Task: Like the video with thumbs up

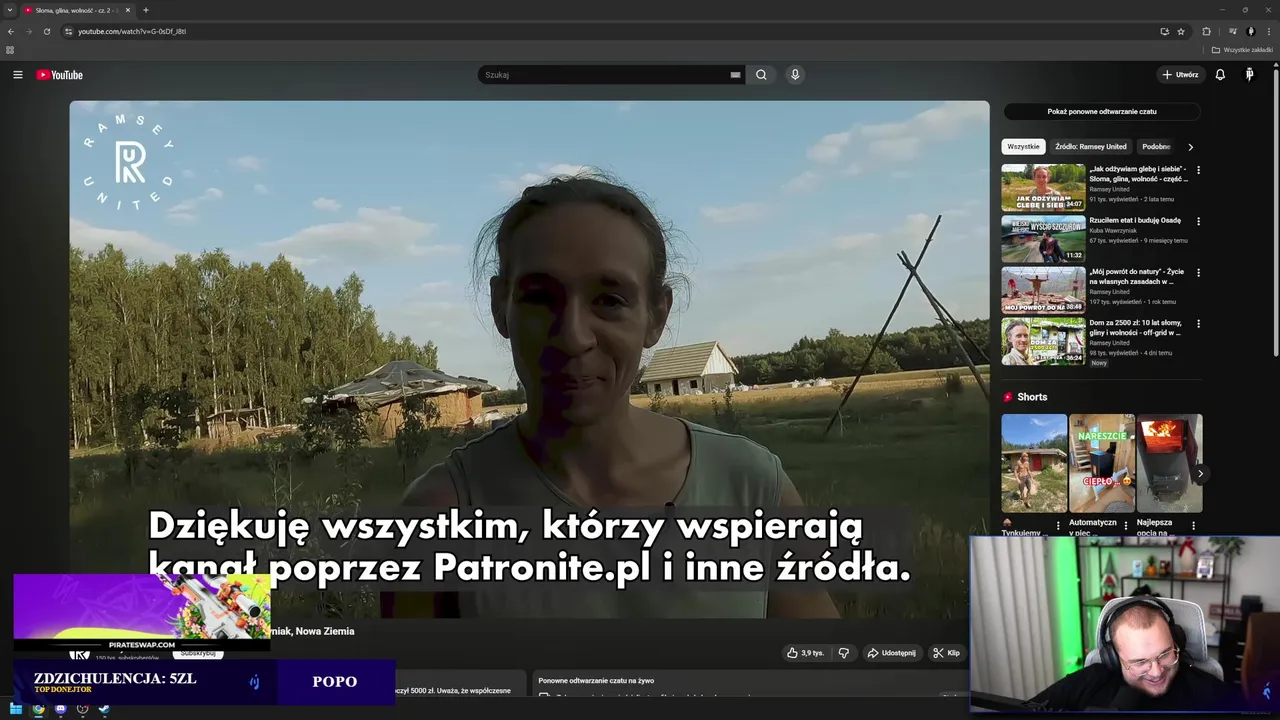Action: [x=805, y=653]
